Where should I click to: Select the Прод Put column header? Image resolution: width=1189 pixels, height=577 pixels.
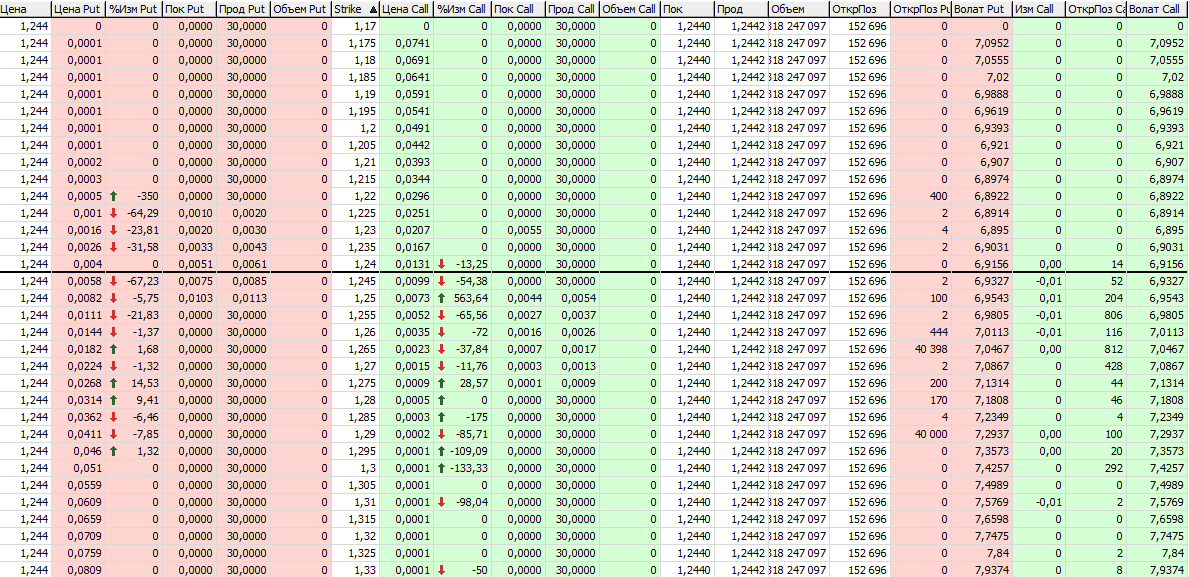coord(243,10)
